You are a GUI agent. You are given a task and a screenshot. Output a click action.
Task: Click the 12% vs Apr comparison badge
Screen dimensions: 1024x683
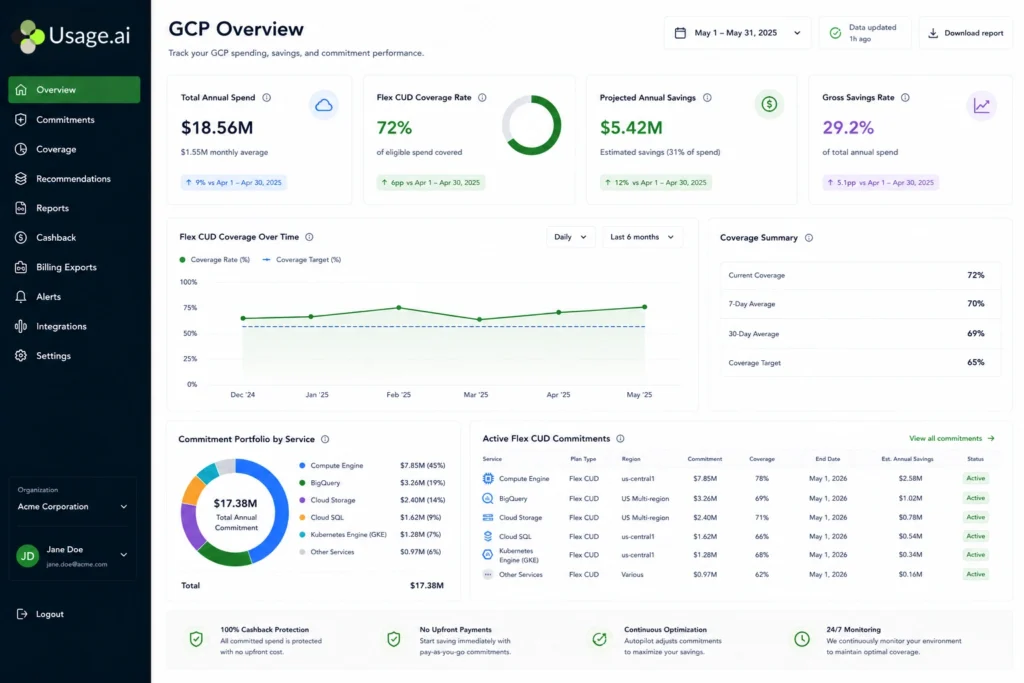pos(656,183)
